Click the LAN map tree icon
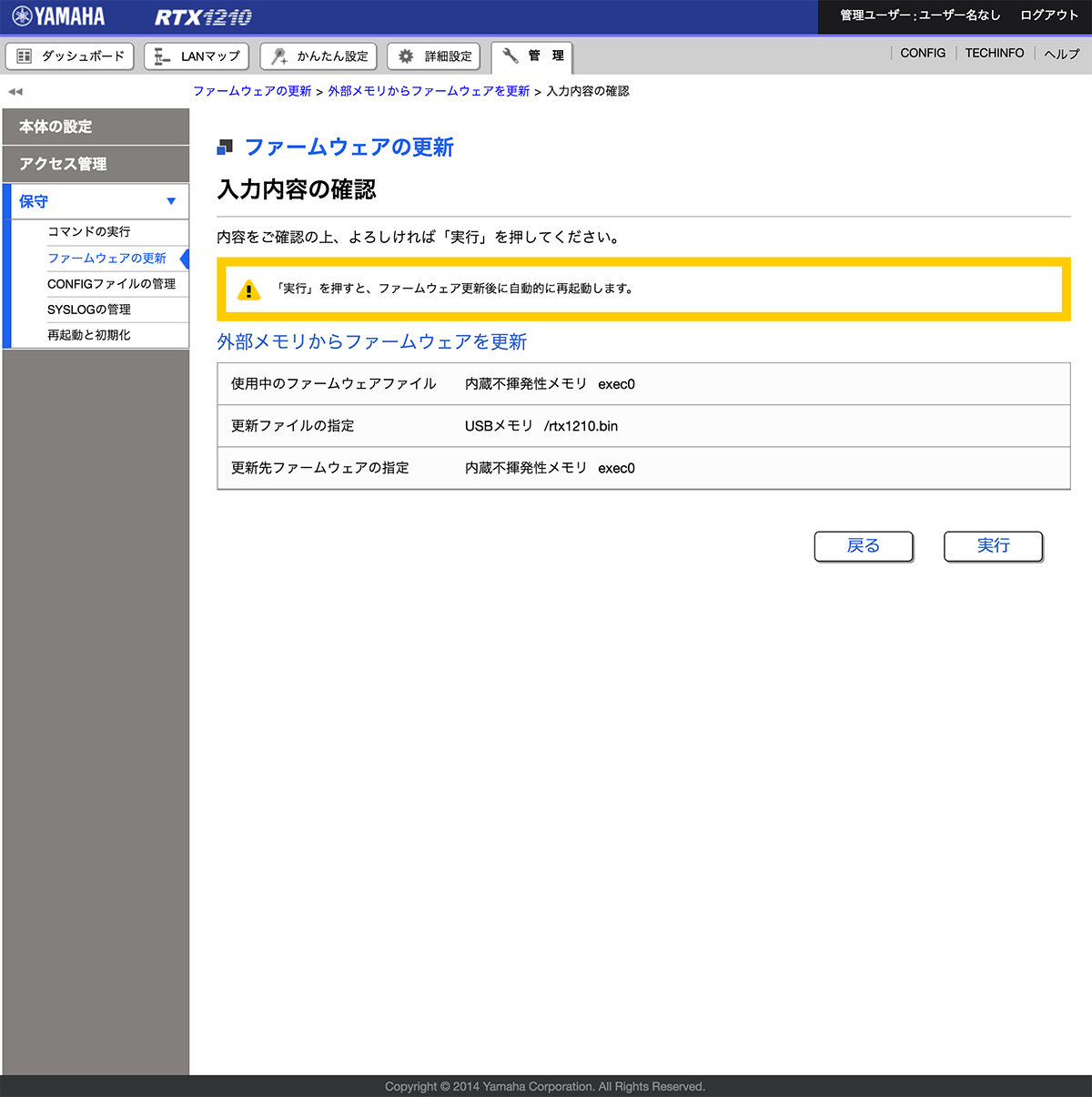 (162, 56)
